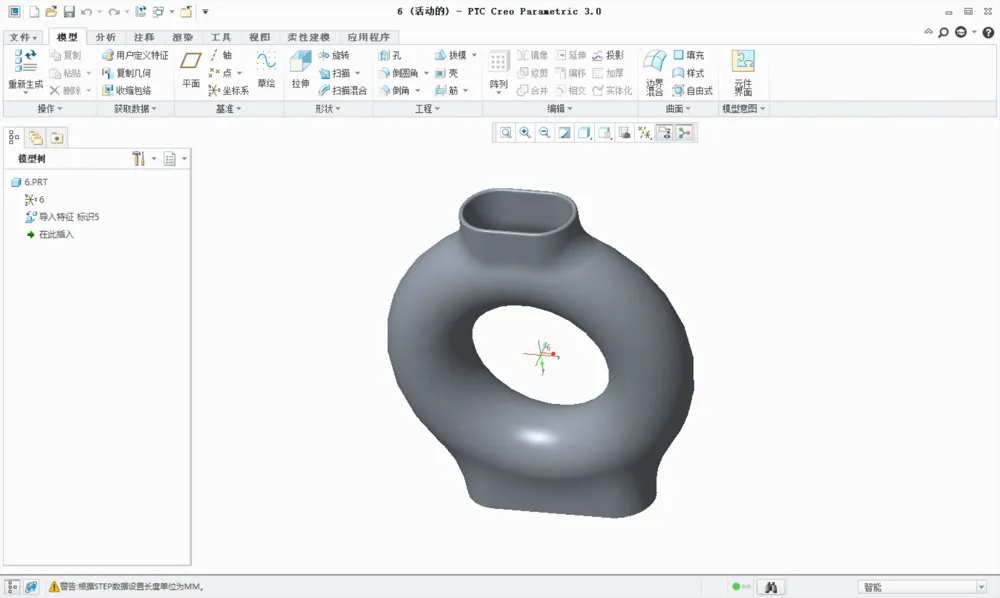
Task: Switch to Folder Browser panel tab icon
Action: 35,137
